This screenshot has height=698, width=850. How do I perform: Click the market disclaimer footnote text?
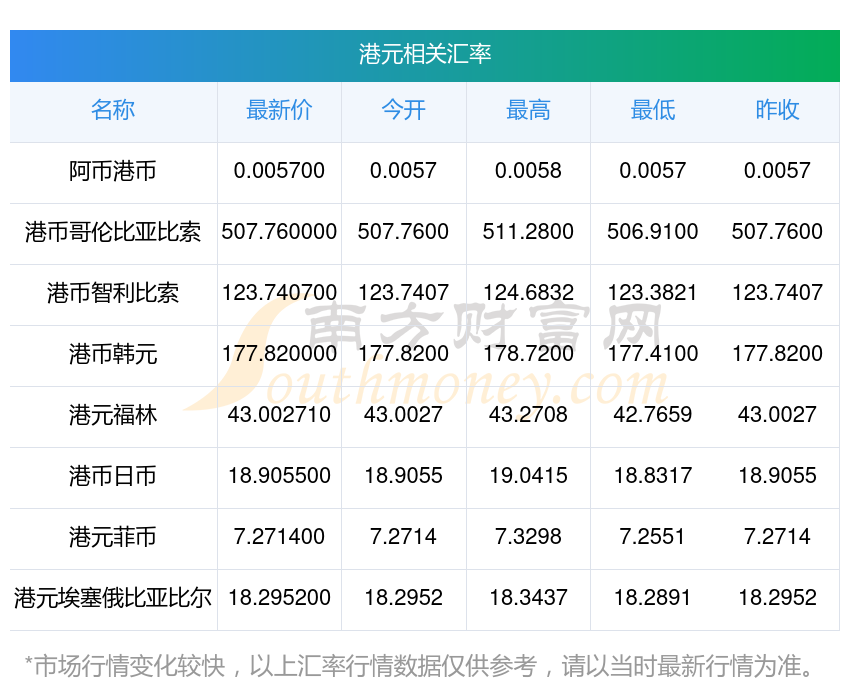pyautogui.click(x=418, y=666)
